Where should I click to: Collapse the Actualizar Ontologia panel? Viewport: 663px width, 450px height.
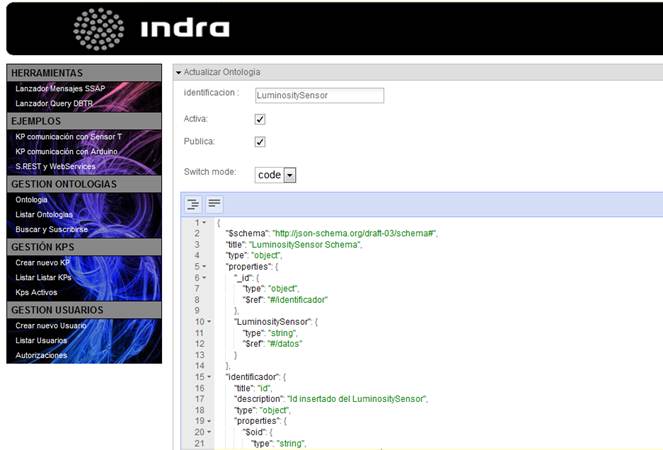pyautogui.click(x=179, y=72)
